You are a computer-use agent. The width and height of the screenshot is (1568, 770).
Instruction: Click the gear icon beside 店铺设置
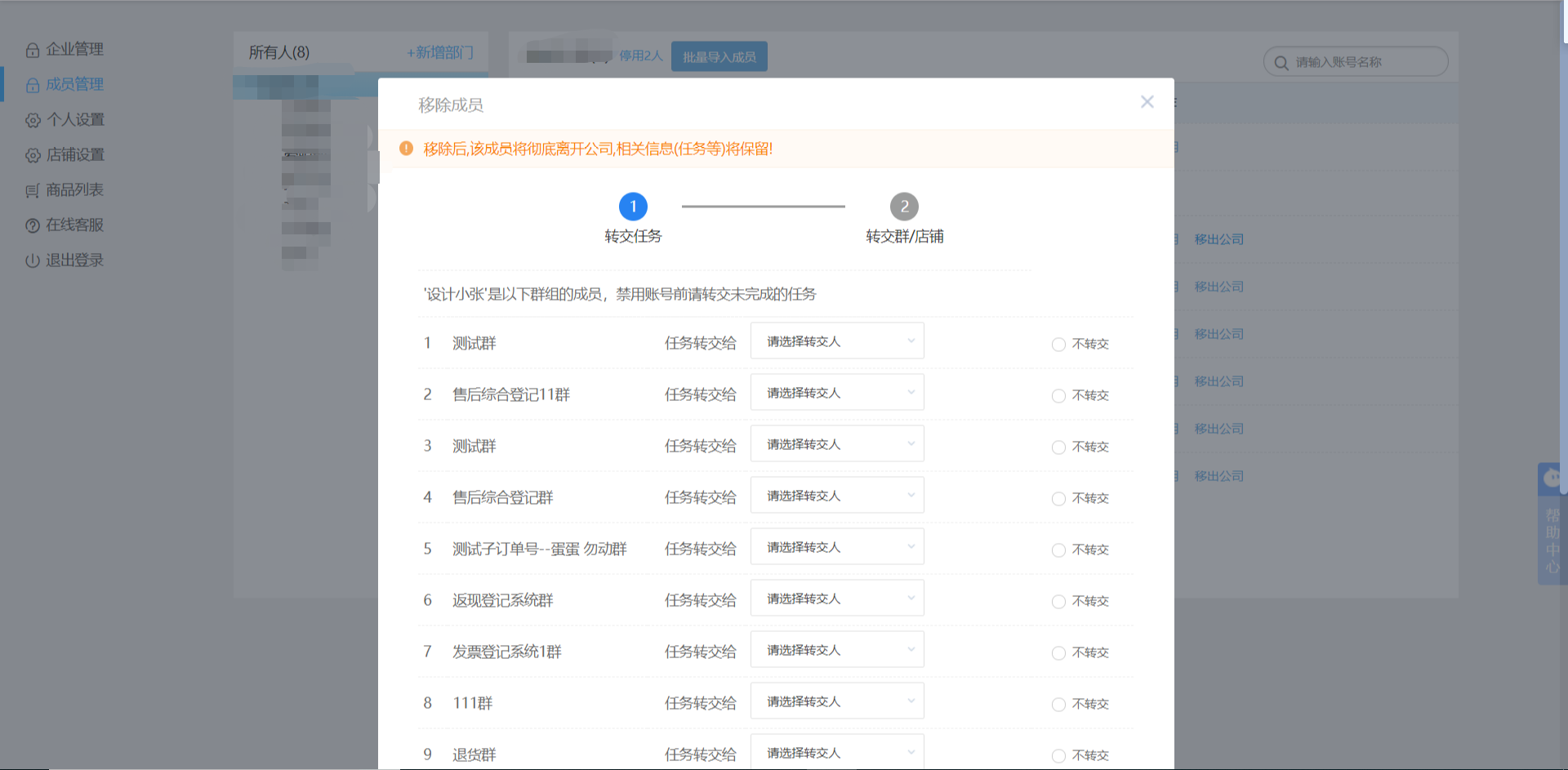[x=33, y=156]
